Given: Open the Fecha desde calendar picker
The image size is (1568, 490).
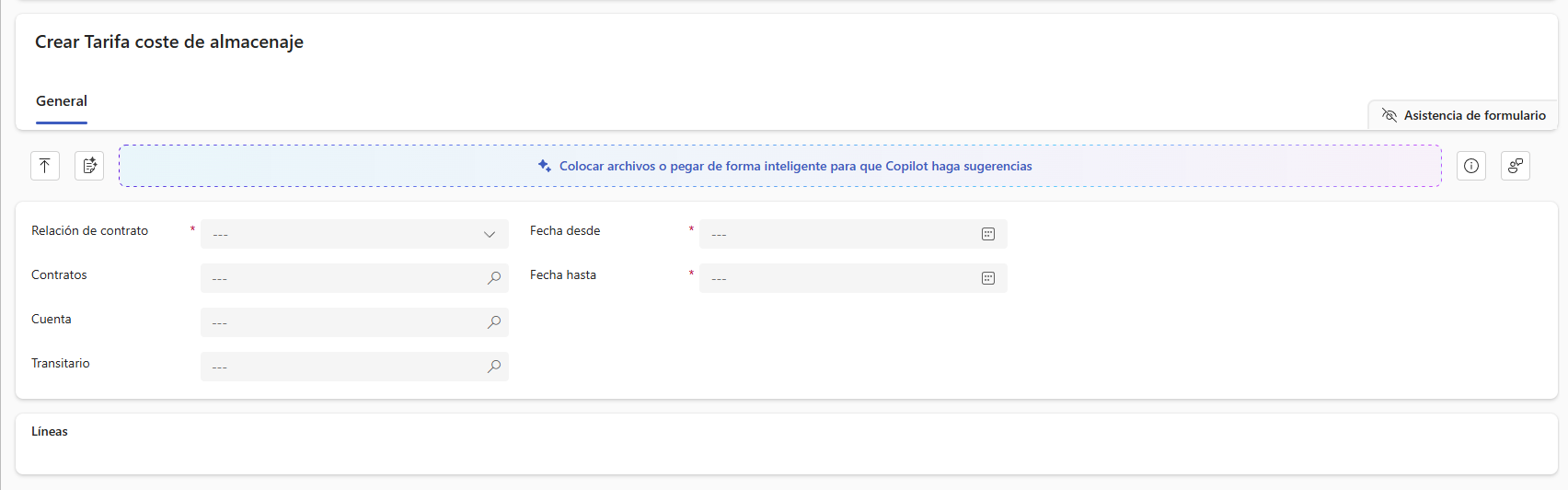Looking at the screenshot, I should click(x=988, y=234).
